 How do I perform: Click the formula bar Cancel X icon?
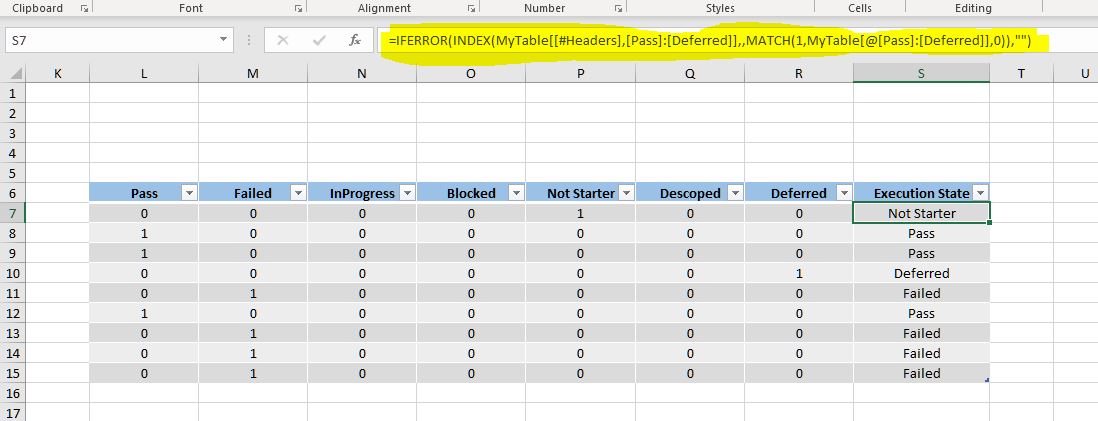tap(283, 41)
